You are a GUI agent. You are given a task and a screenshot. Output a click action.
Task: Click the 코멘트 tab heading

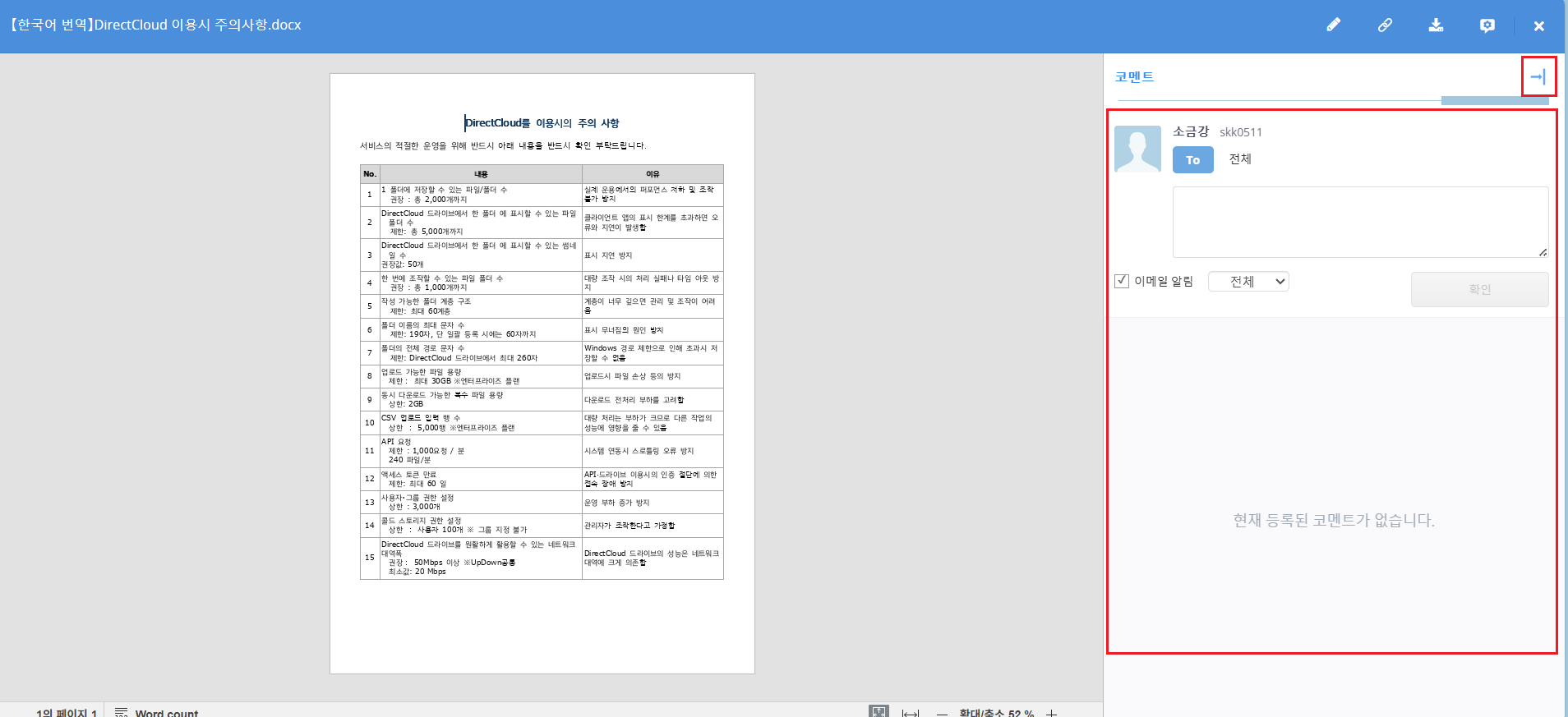[1134, 77]
